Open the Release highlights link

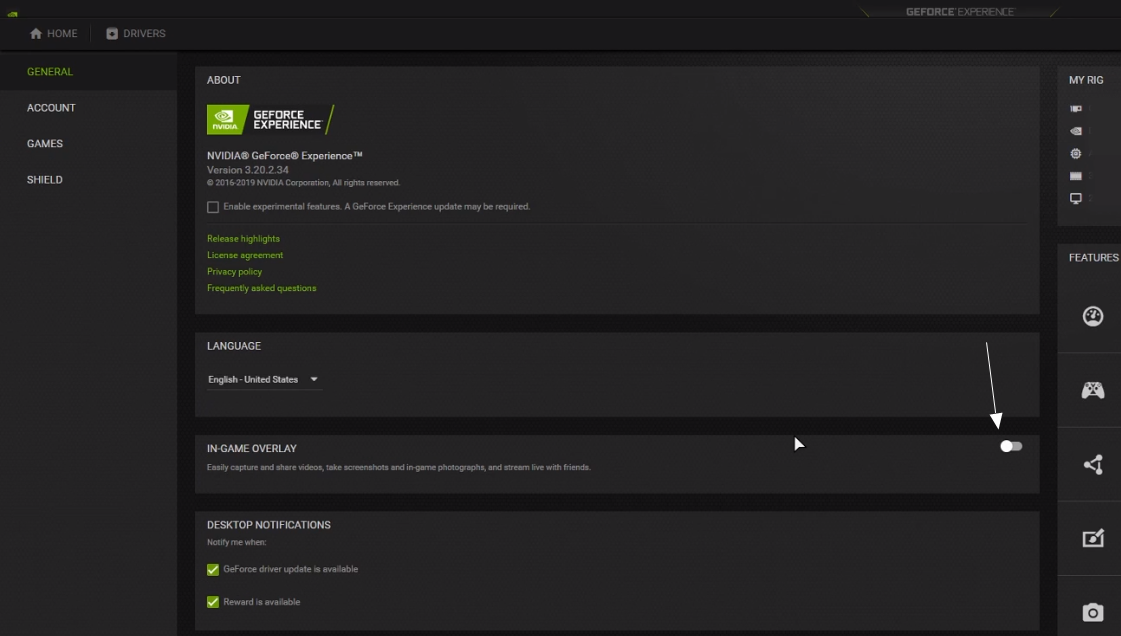point(243,239)
